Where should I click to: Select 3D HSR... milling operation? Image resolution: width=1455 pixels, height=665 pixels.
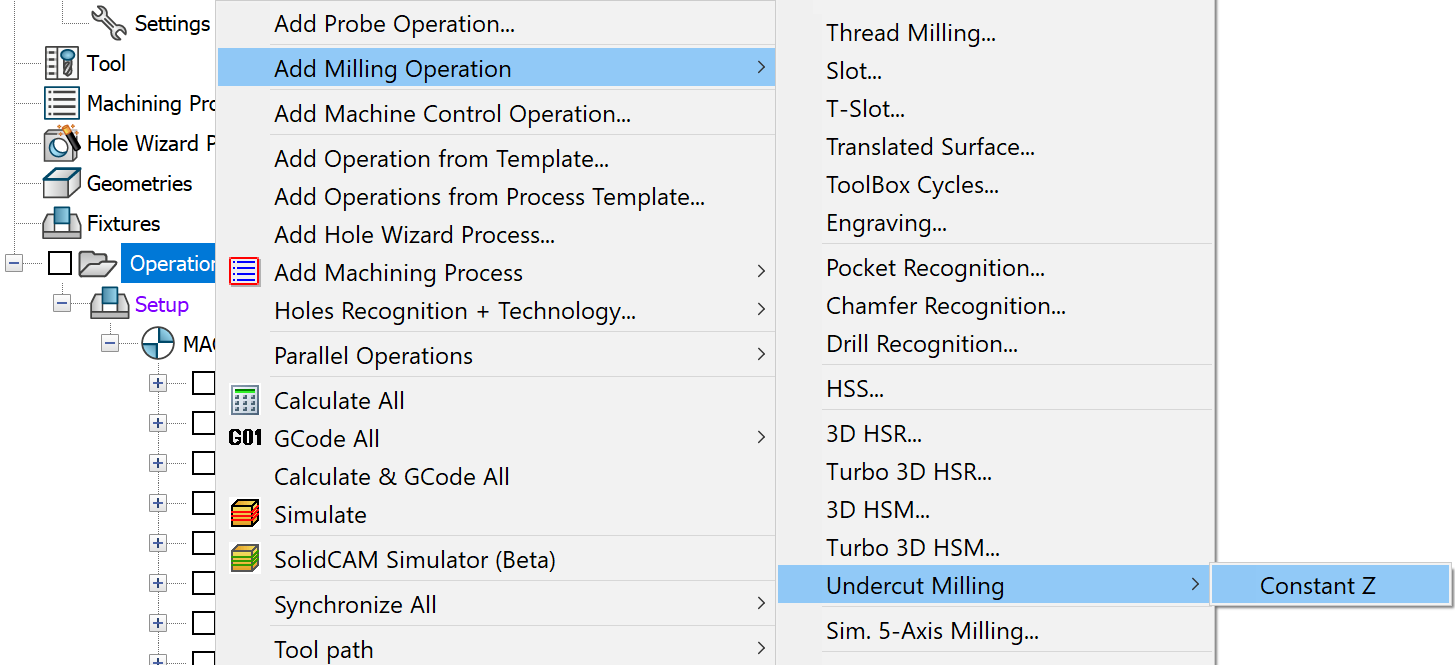click(x=874, y=434)
